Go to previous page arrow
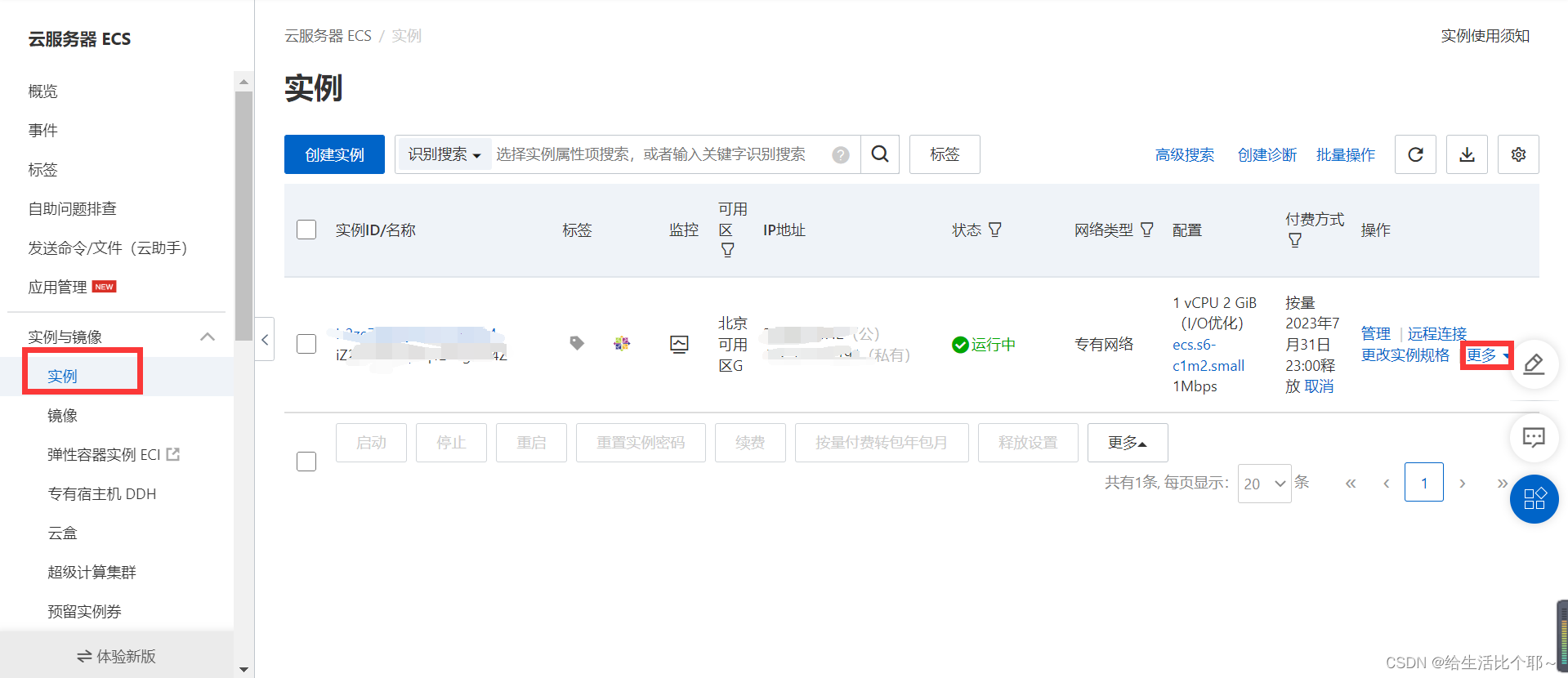The width and height of the screenshot is (1568, 678). point(1386,483)
